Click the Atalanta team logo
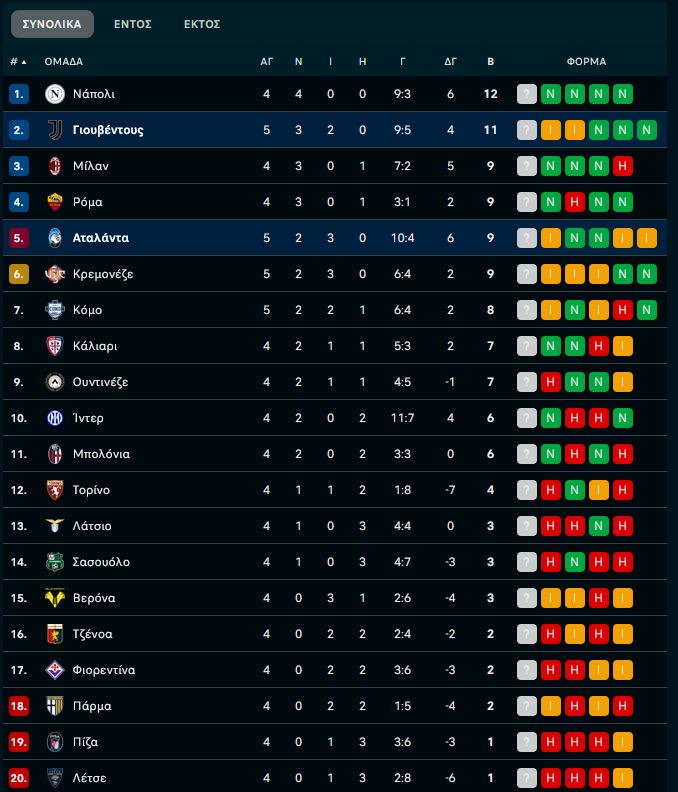Viewport: 678px width, 792px height. click(x=55, y=238)
